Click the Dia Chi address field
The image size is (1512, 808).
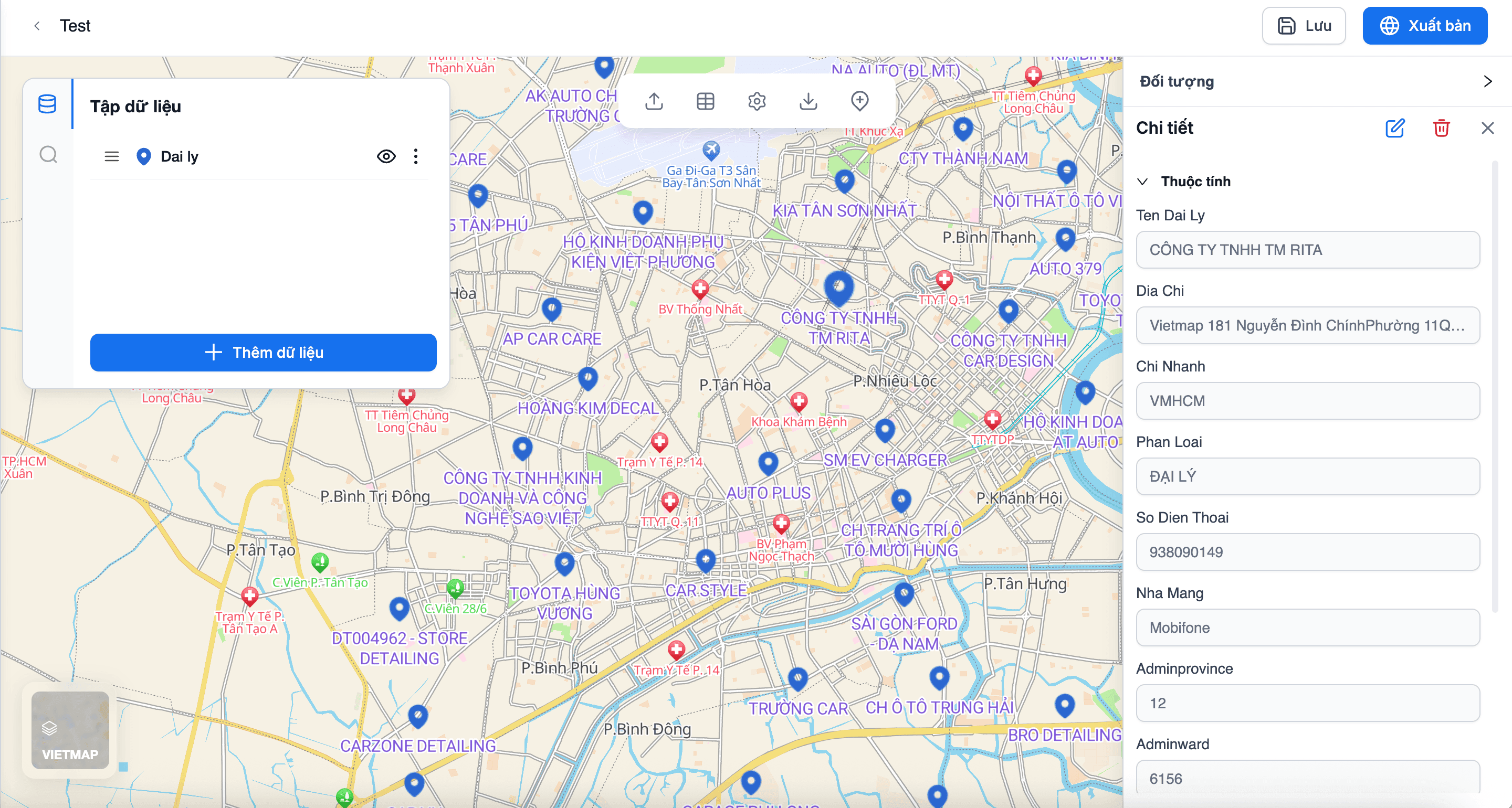click(1308, 326)
